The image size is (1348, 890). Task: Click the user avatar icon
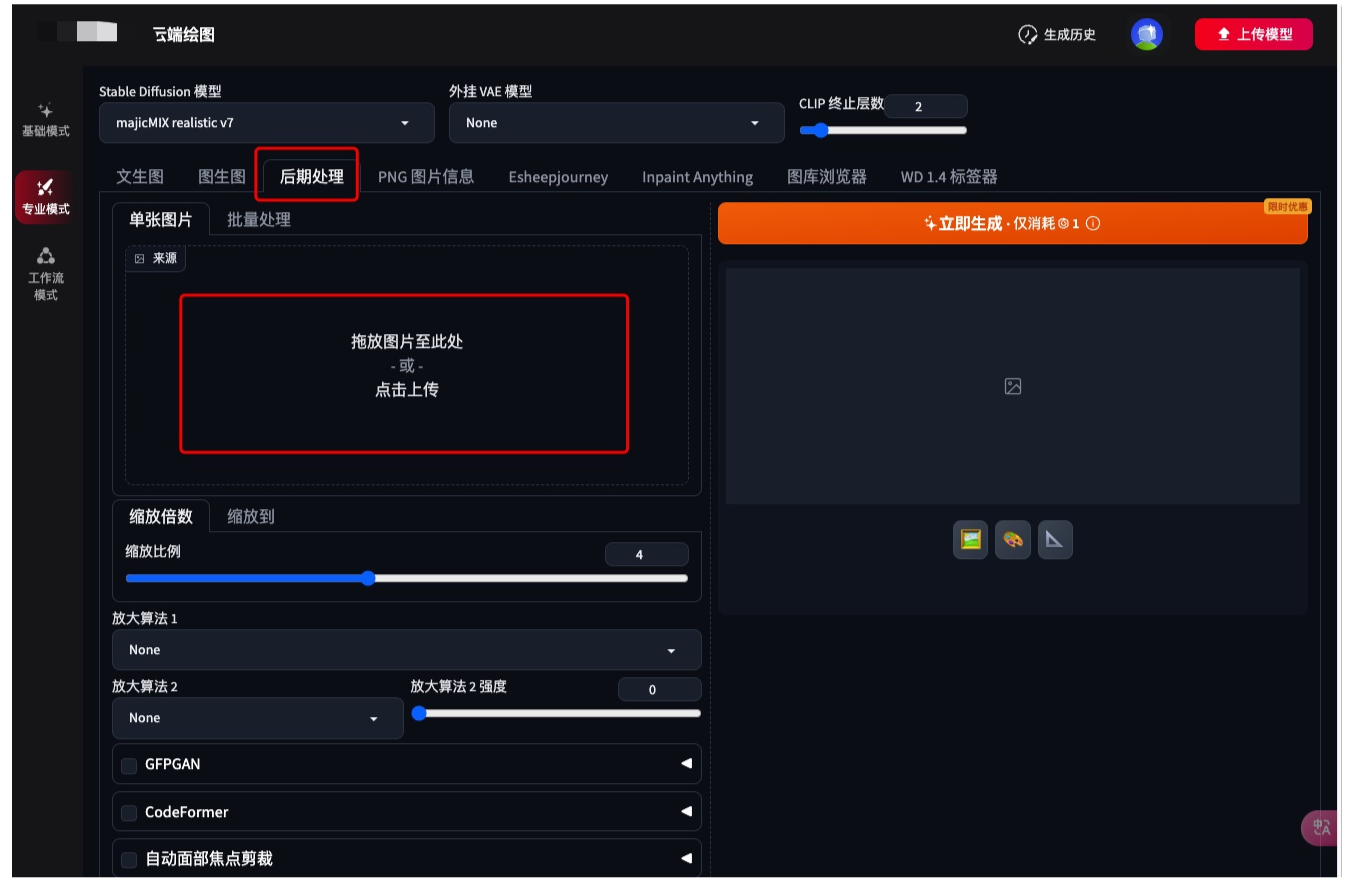point(1146,35)
